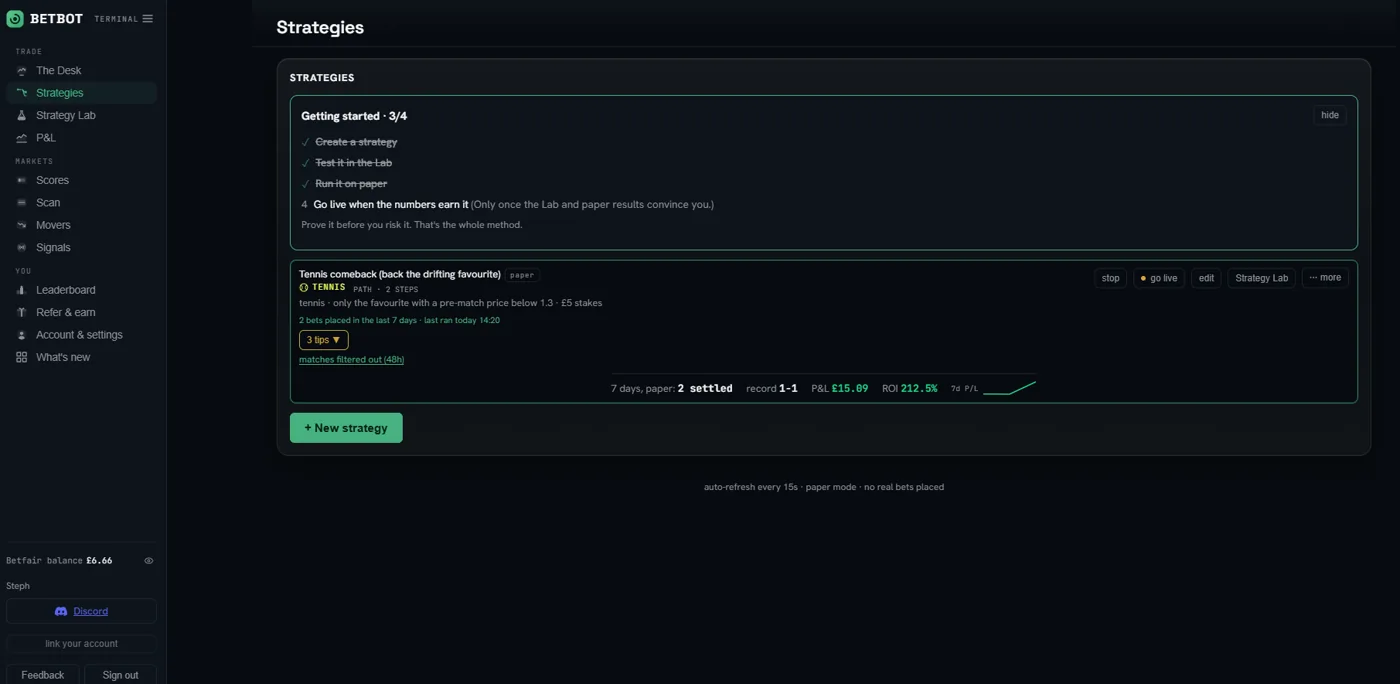The height and width of the screenshot is (684, 1400).
Task: Open the Movers page
Action: pyautogui.click(x=81, y=225)
